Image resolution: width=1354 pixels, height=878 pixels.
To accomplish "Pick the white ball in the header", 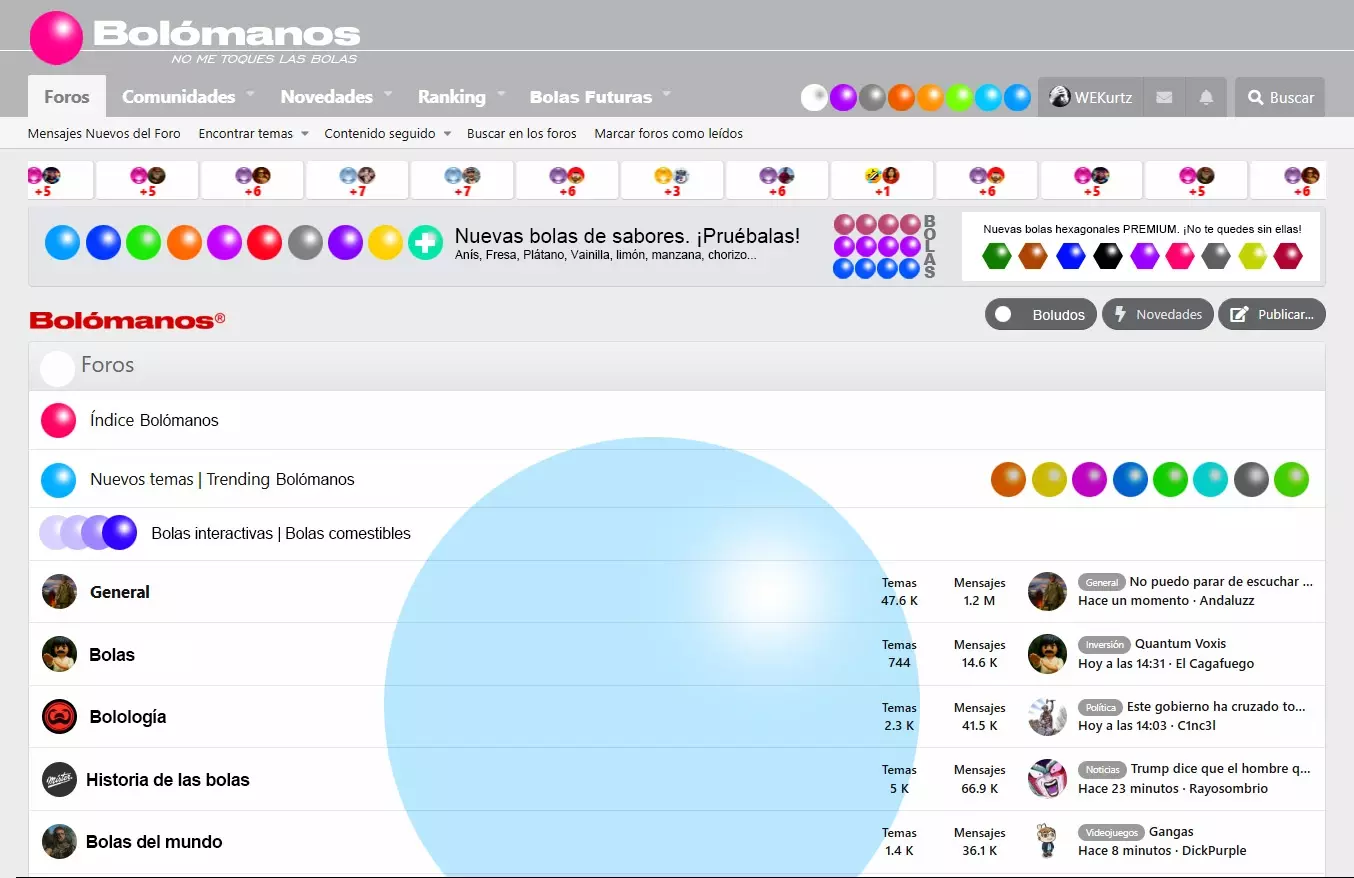I will pos(814,97).
